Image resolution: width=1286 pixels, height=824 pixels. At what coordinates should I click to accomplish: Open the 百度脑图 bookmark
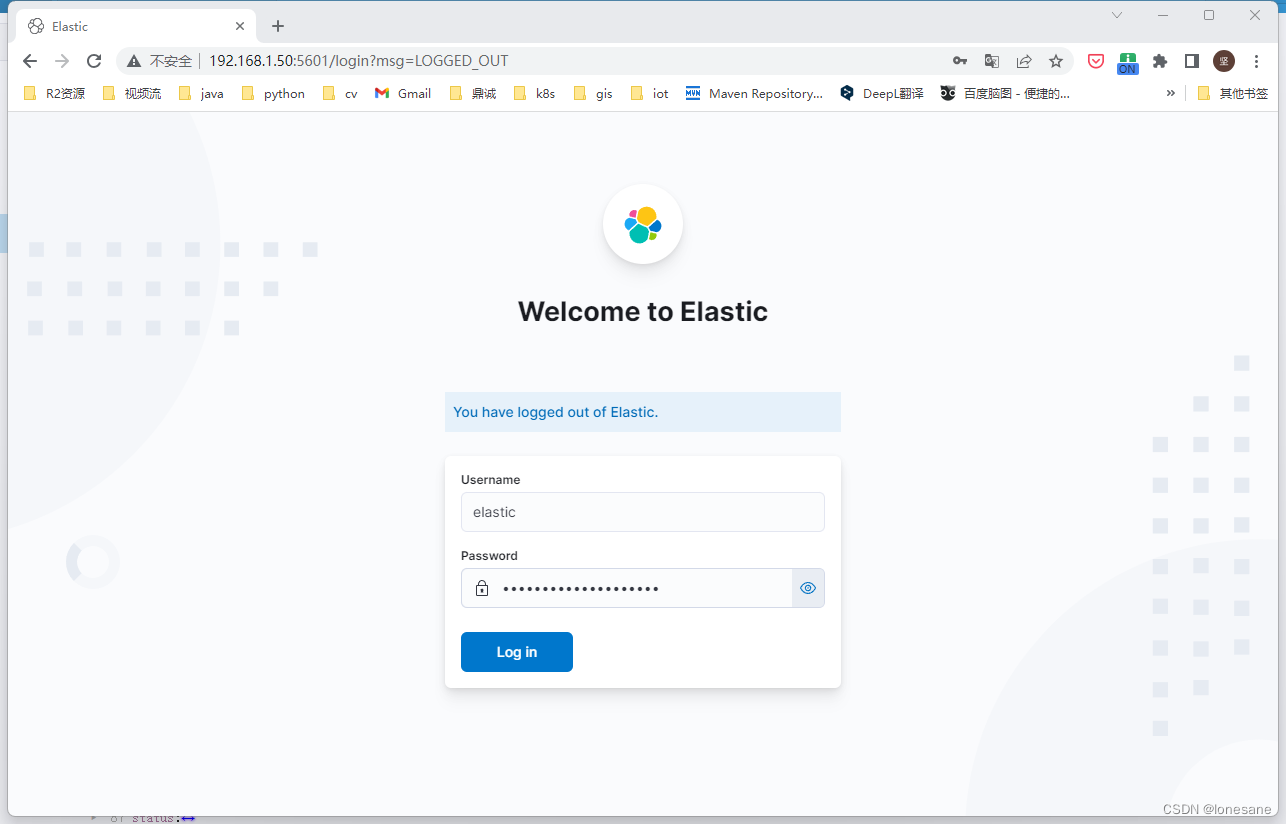click(1005, 93)
